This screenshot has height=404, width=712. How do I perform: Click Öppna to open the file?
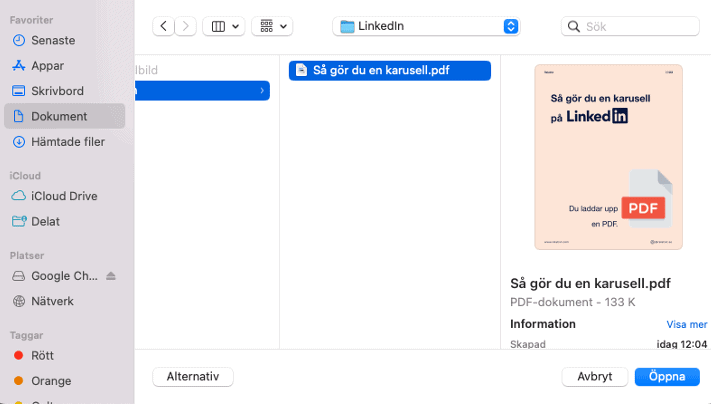pos(667,377)
